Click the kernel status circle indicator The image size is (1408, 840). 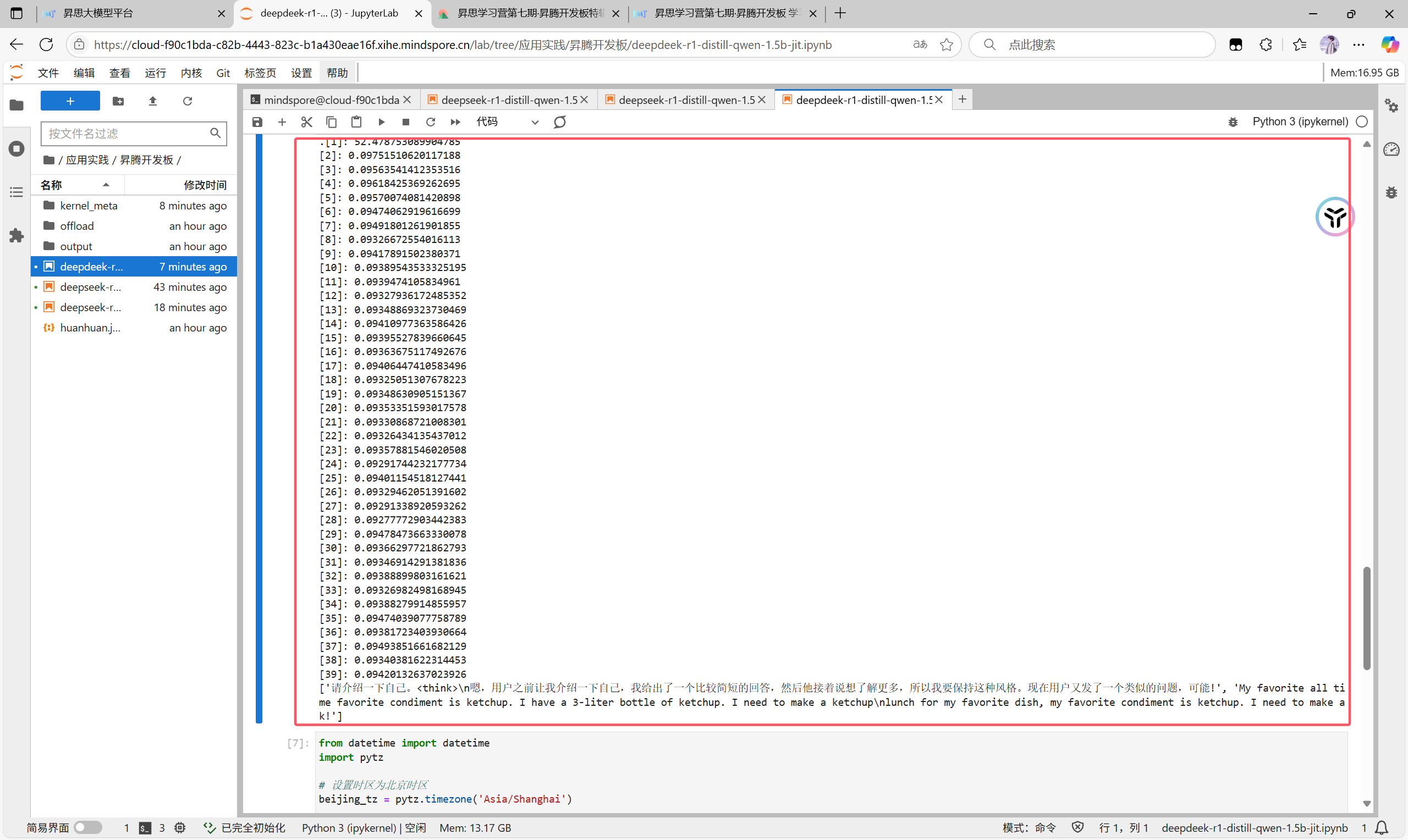pos(1362,121)
